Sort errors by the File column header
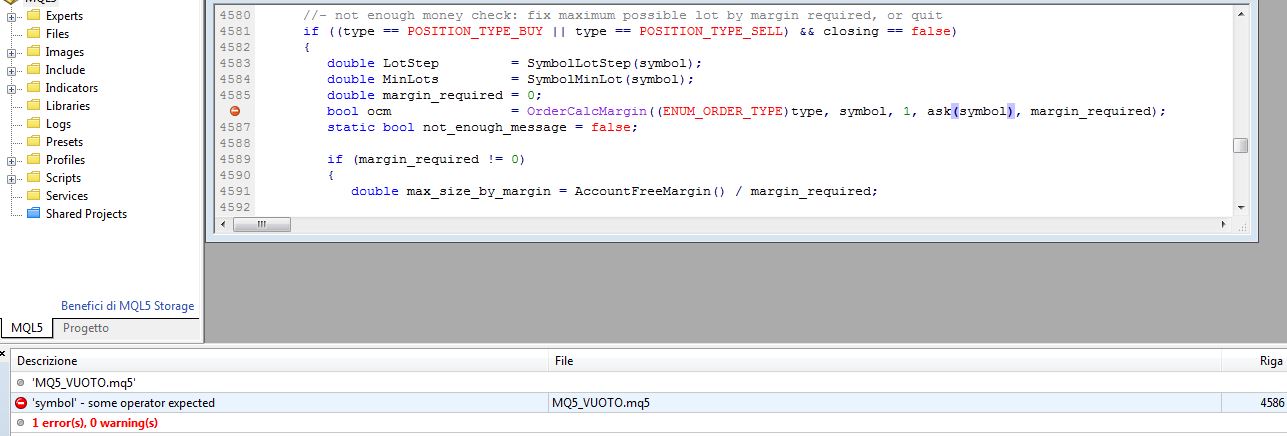Image resolution: width=1287 pixels, height=436 pixels. [885, 360]
